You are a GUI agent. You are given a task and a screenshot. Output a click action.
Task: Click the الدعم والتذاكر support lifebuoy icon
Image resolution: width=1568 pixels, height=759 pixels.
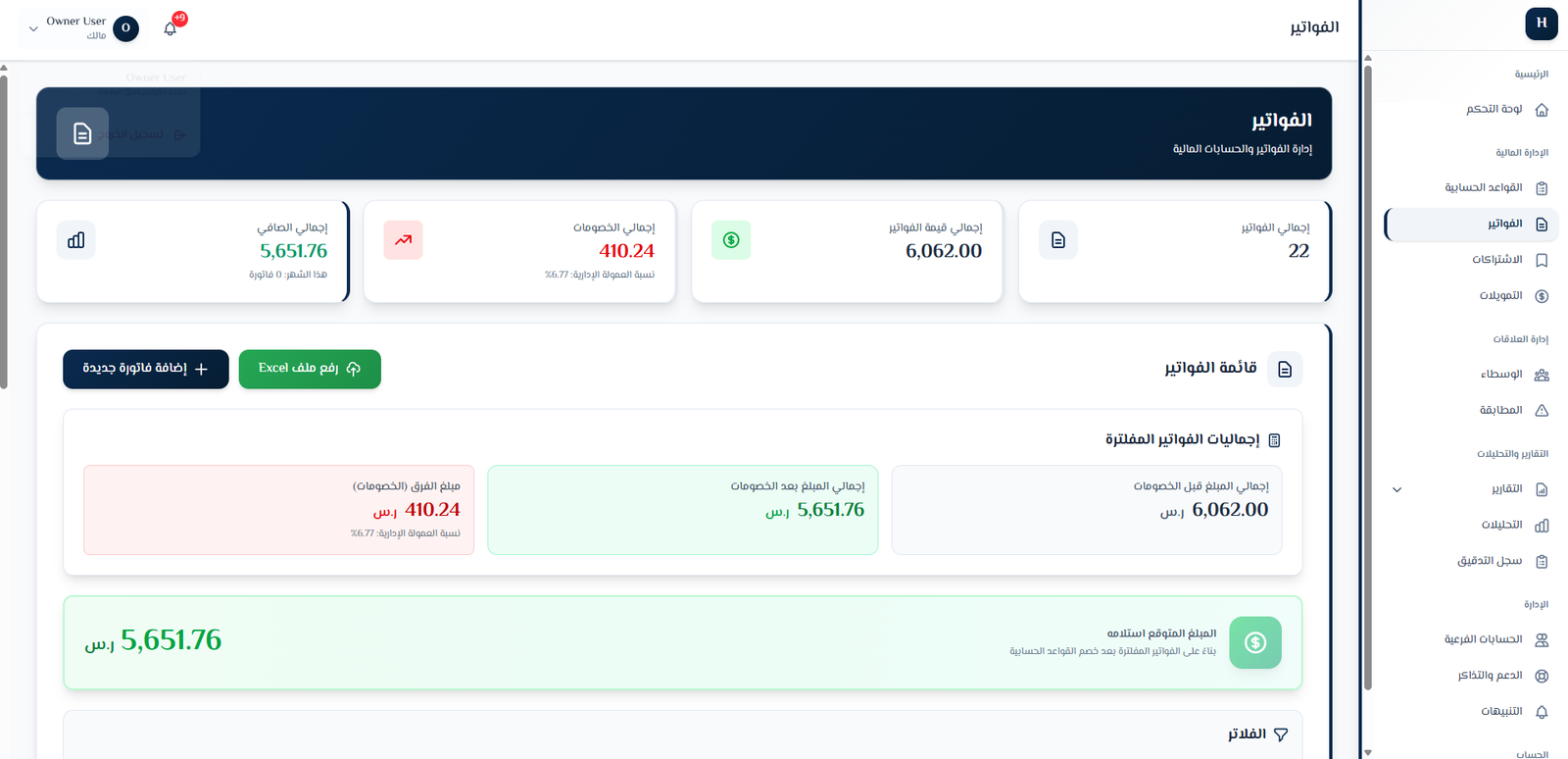point(1542,676)
